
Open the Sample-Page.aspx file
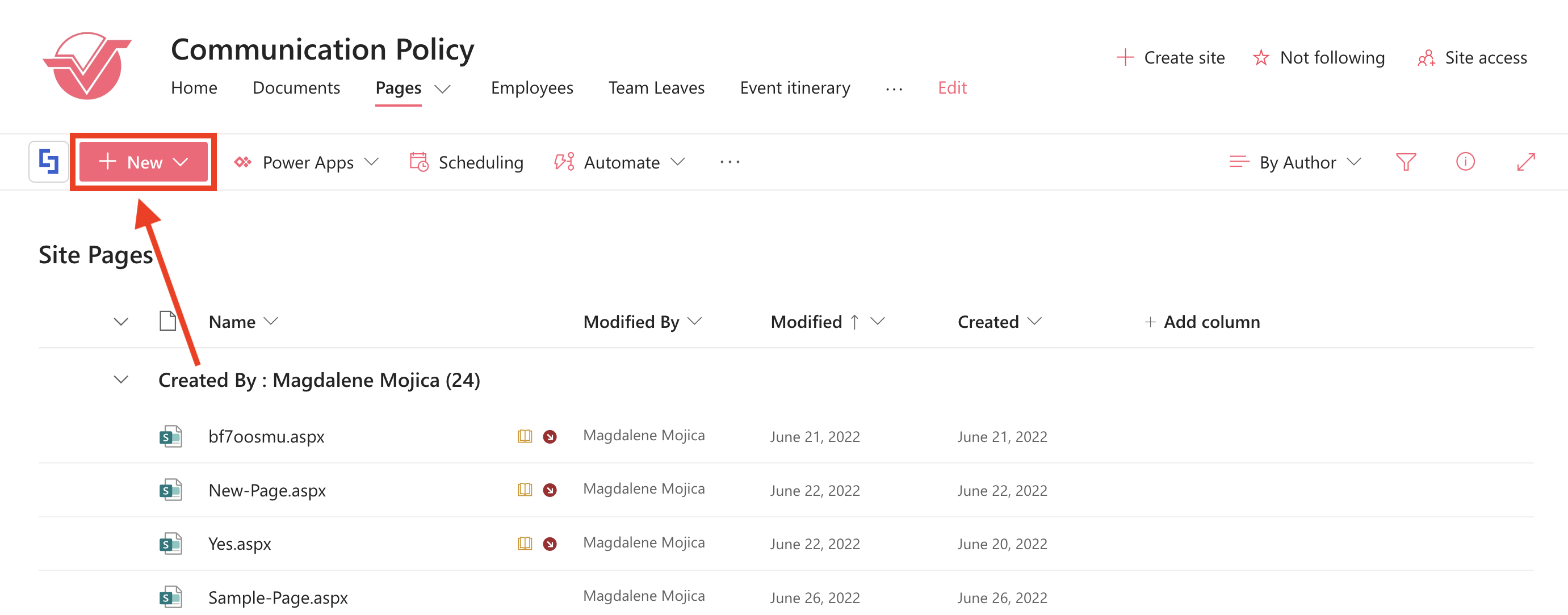(278, 597)
